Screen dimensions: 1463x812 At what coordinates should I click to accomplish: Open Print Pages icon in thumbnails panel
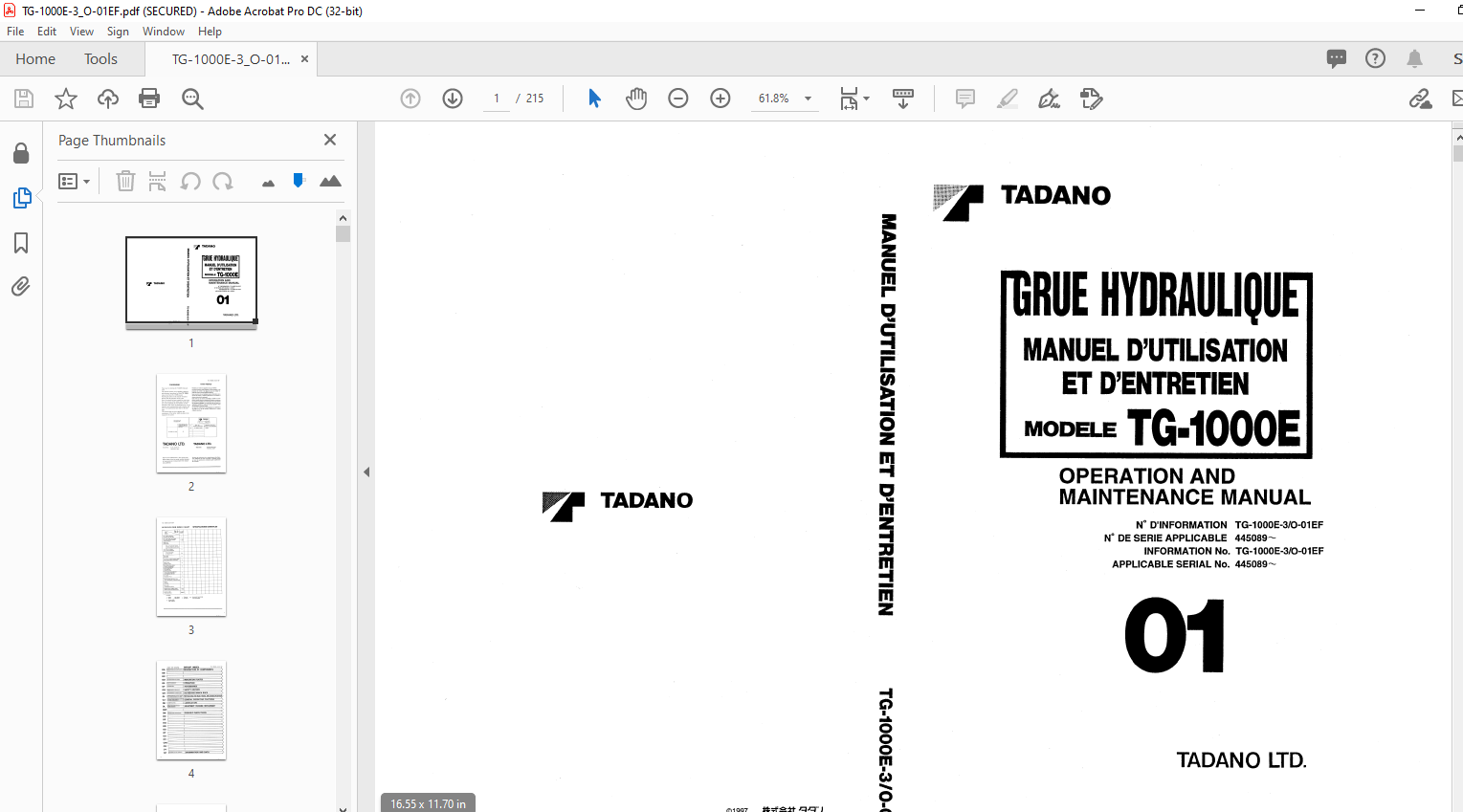tap(158, 181)
